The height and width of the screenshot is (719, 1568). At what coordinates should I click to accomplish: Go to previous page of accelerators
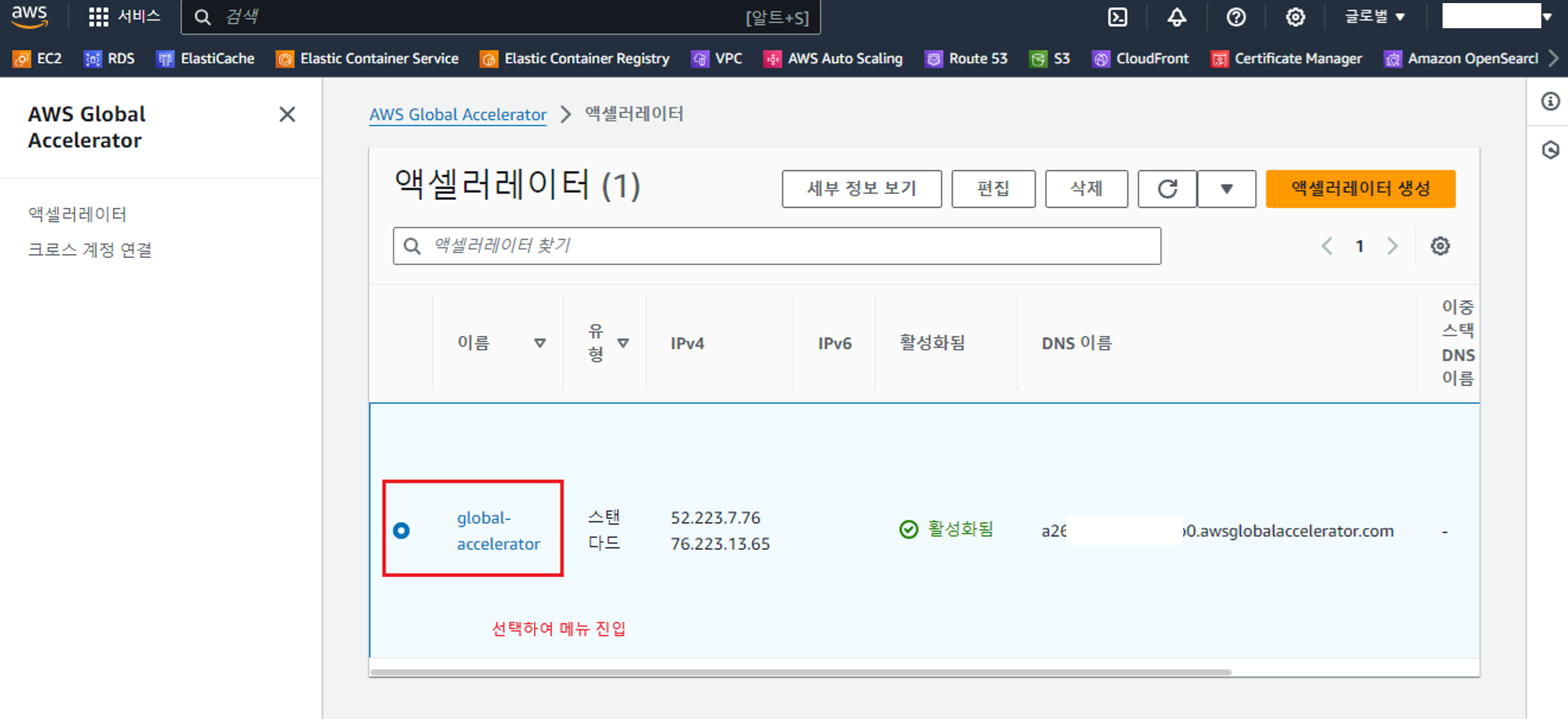1327,246
